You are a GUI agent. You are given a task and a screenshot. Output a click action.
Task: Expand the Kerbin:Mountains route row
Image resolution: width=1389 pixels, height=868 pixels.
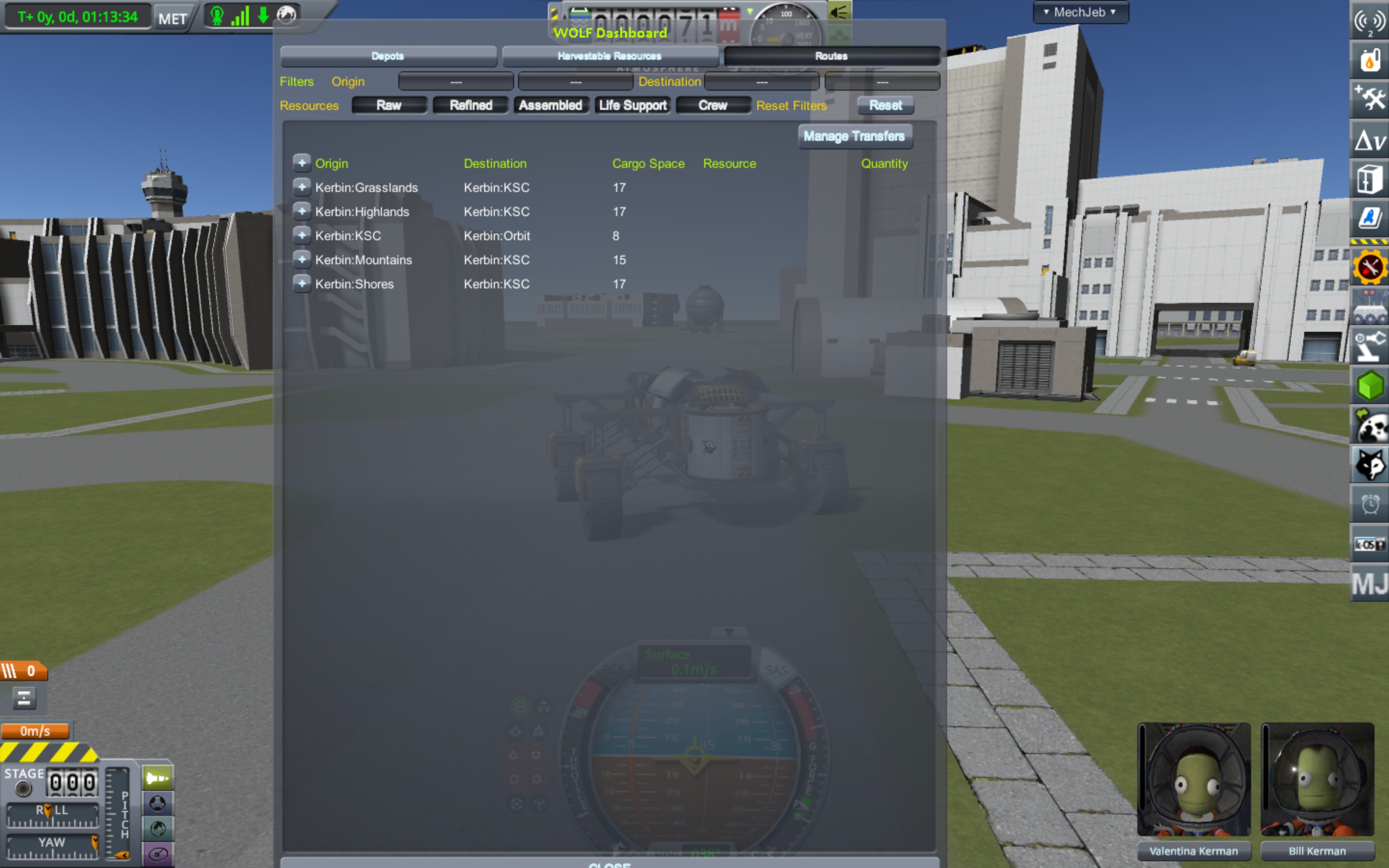303,259
